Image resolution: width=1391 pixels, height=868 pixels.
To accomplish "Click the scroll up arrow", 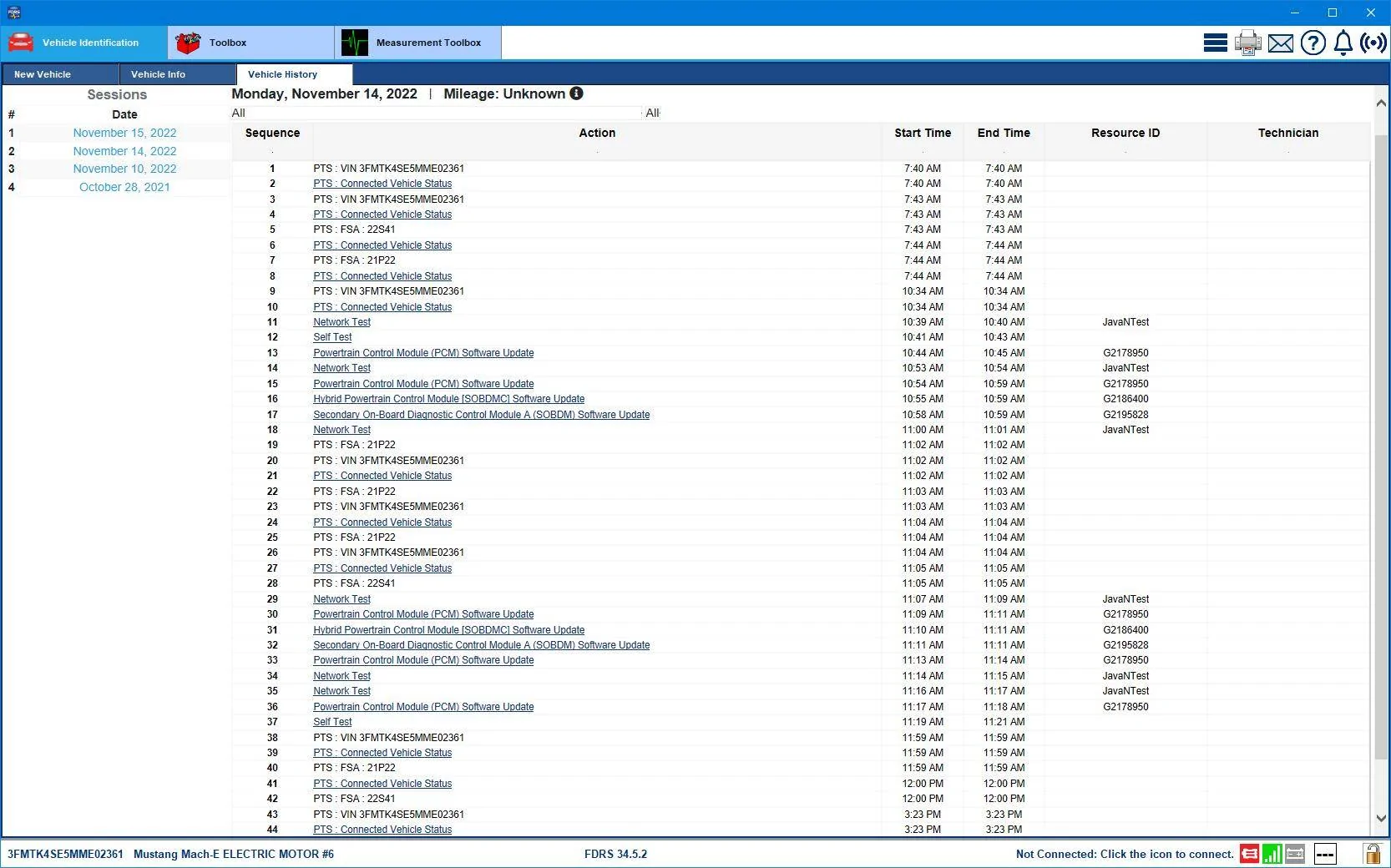I will tap(1381, 103).
